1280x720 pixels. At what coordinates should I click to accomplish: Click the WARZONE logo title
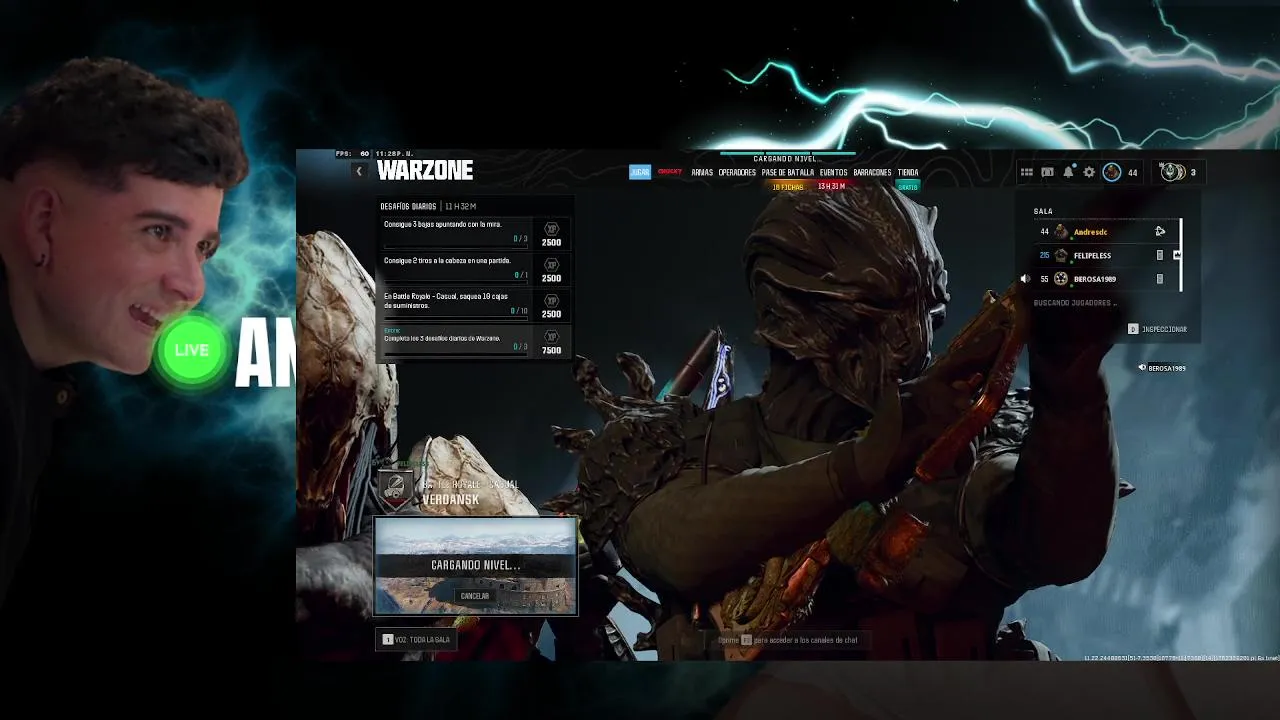[425, 171]
